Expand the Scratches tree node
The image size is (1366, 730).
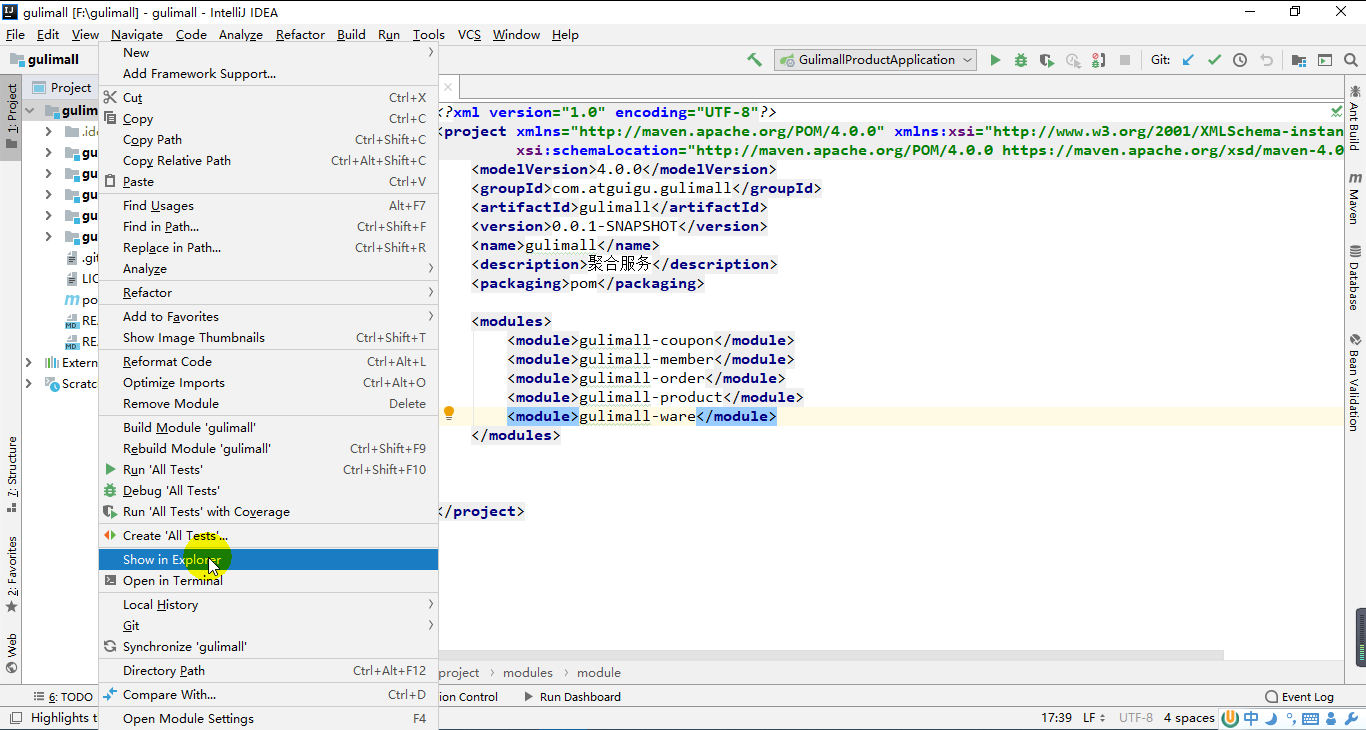click(x=29, y=384)
